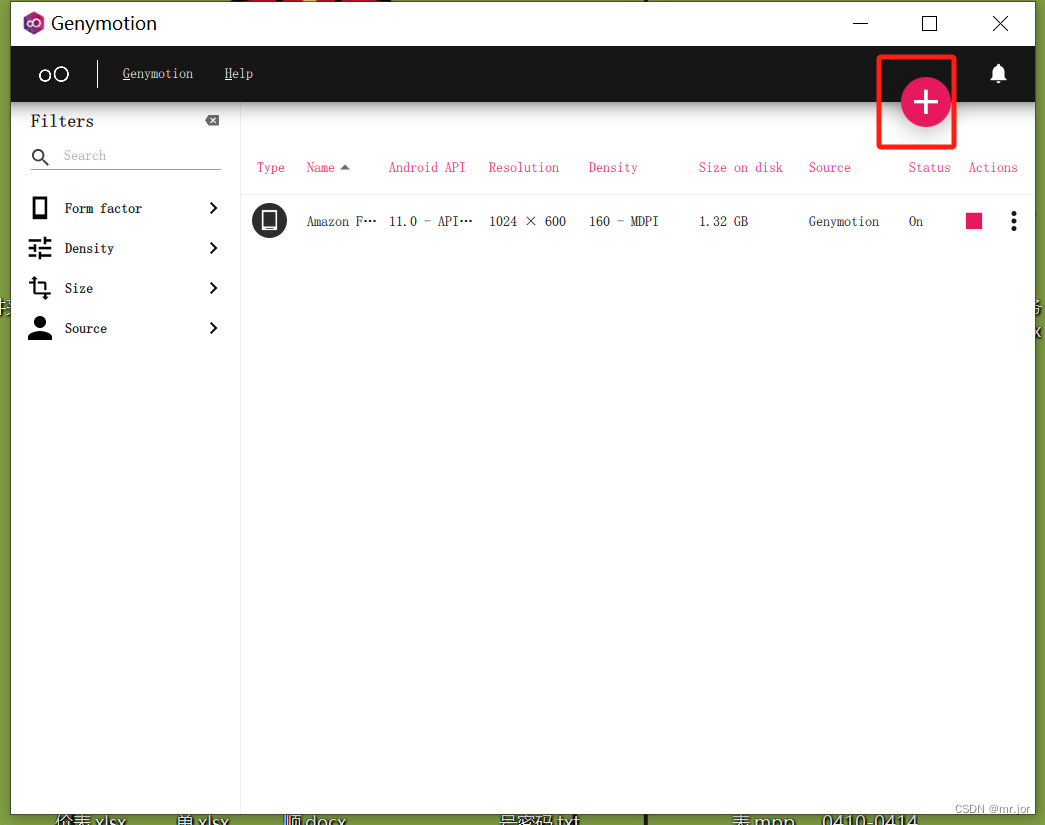Sort devices by Size on disk
The image size is (1045, 825).
pyautogui.click(x=740, y=168)
